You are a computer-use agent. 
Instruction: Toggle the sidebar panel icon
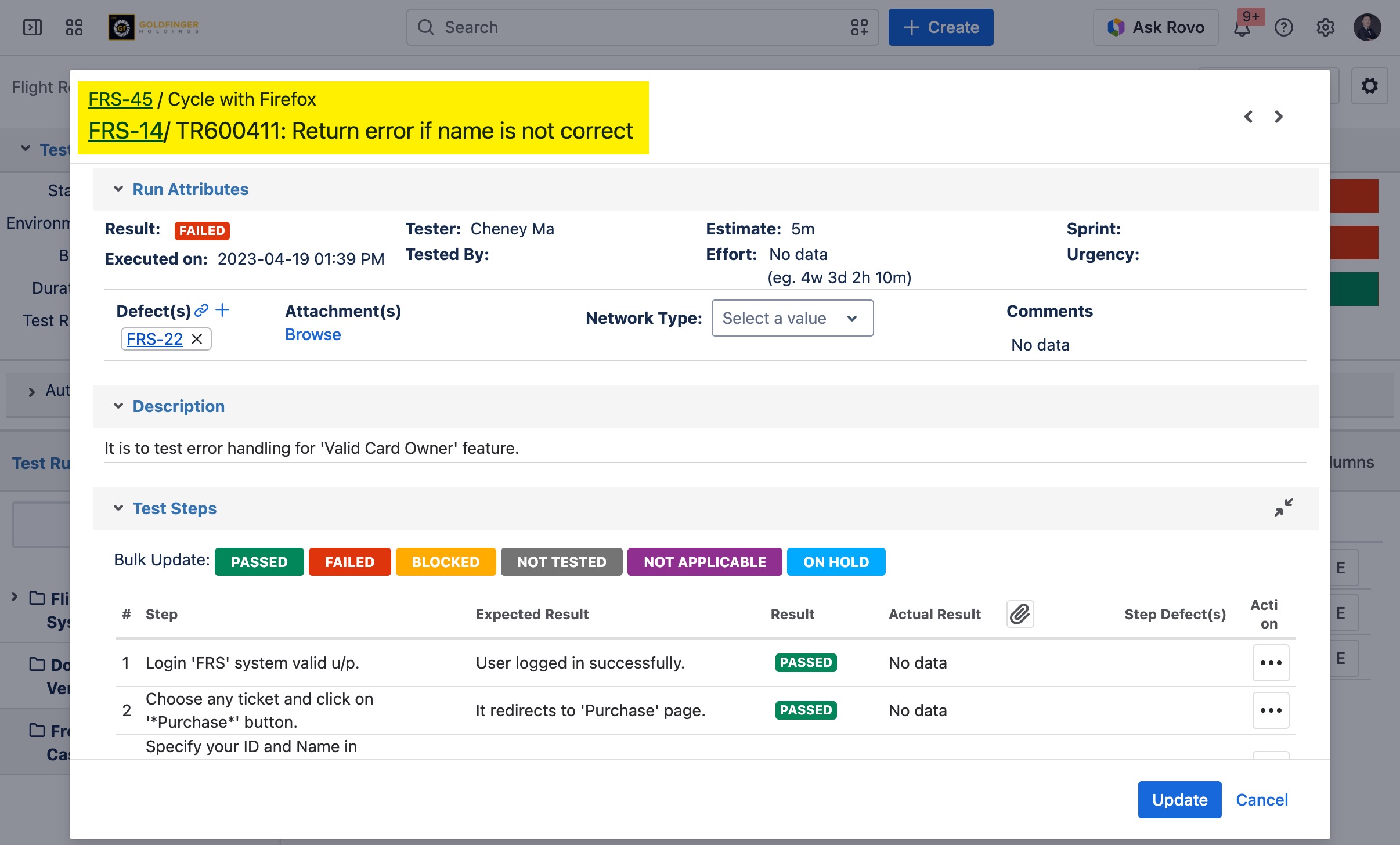32,27
